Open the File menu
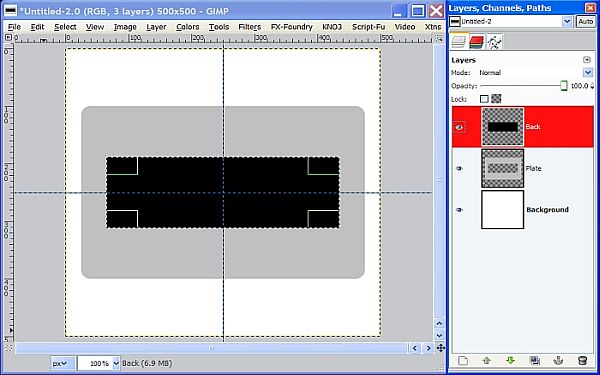Image resolution: width=600 pixels, height=375 pixels. coord(14,27)
